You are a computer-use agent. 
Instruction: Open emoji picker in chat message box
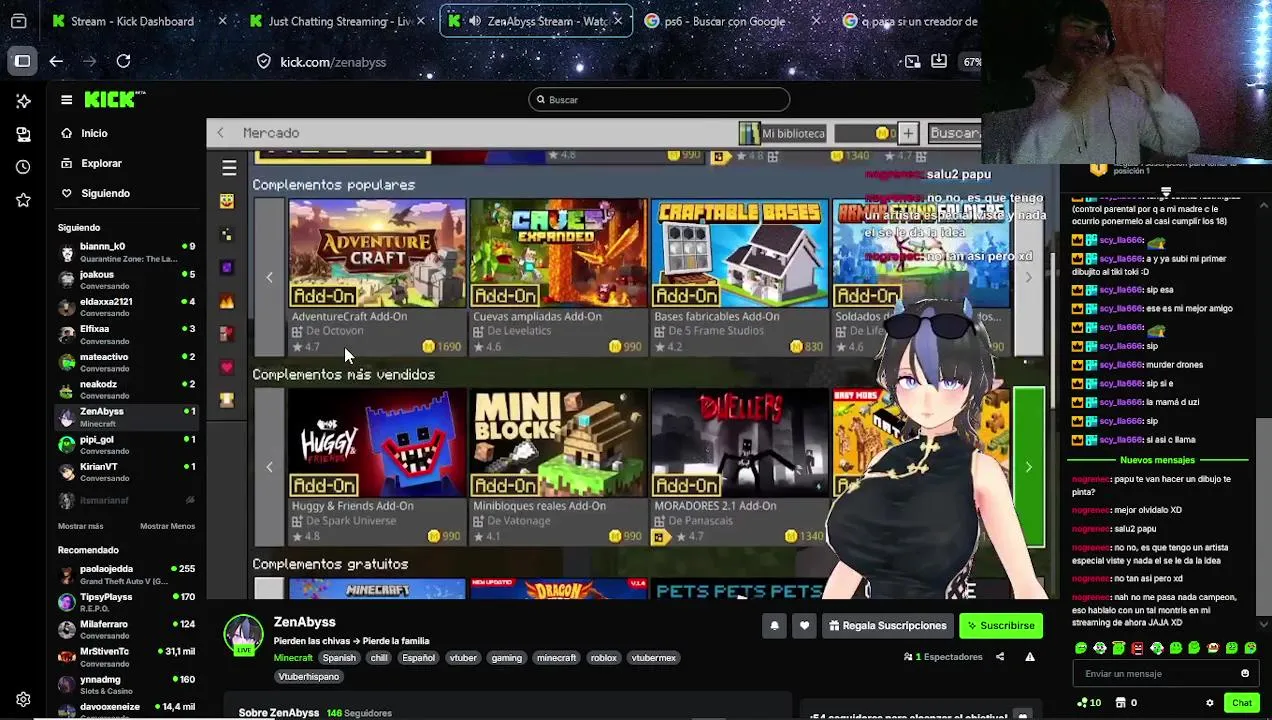click(1245, 674)
